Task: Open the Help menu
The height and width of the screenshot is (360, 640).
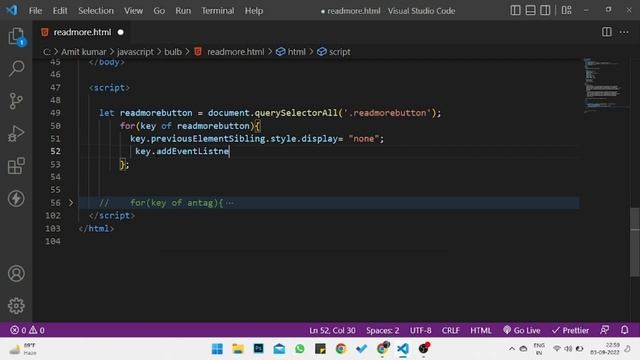Action: (253, 11)
